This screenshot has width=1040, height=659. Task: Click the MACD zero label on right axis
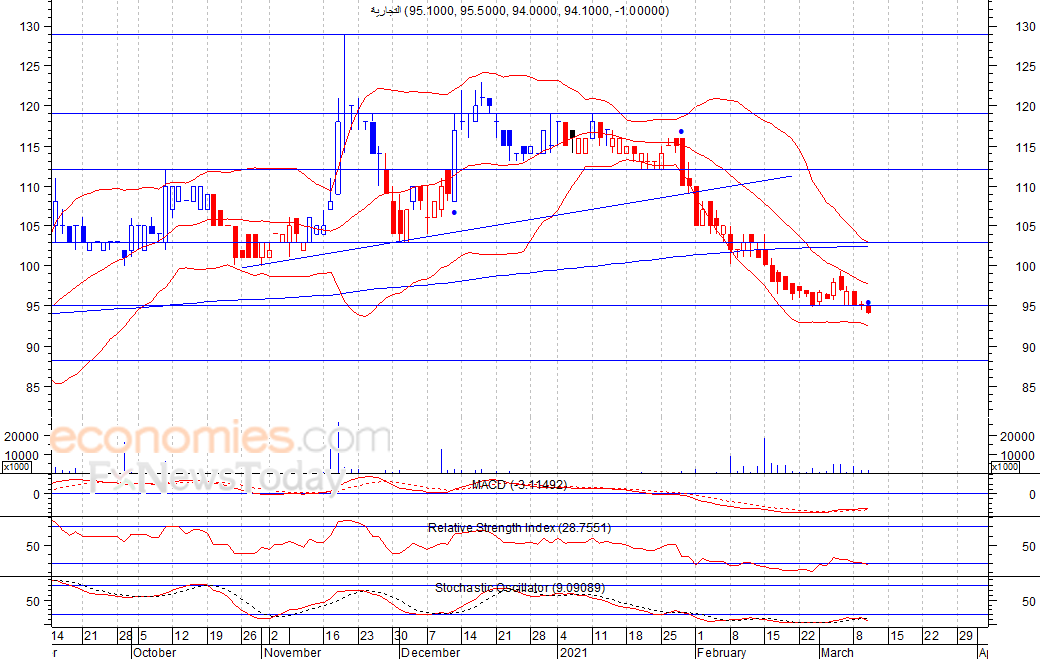1032,495
